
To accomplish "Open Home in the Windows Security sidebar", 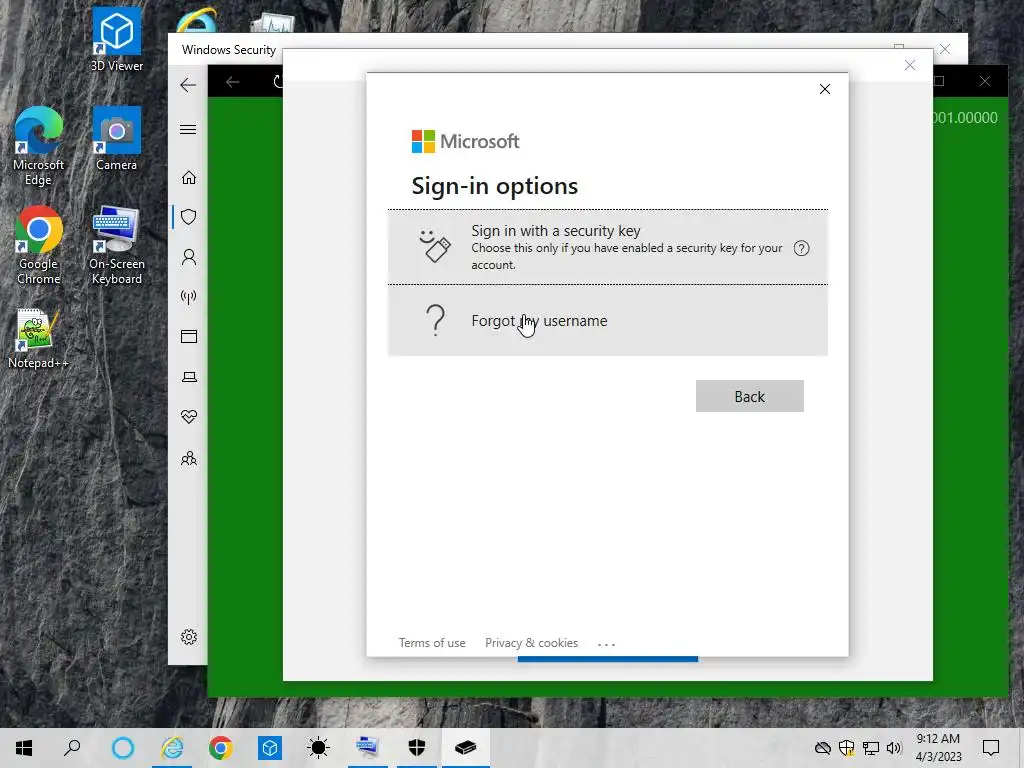I will 189,178.
